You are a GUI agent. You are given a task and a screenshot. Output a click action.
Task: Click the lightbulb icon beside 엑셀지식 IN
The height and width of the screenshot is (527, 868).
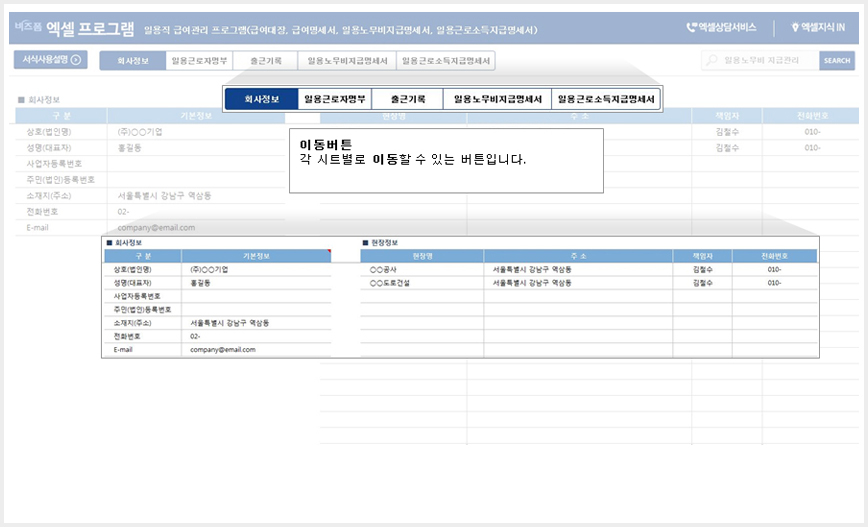pos(795,27)
